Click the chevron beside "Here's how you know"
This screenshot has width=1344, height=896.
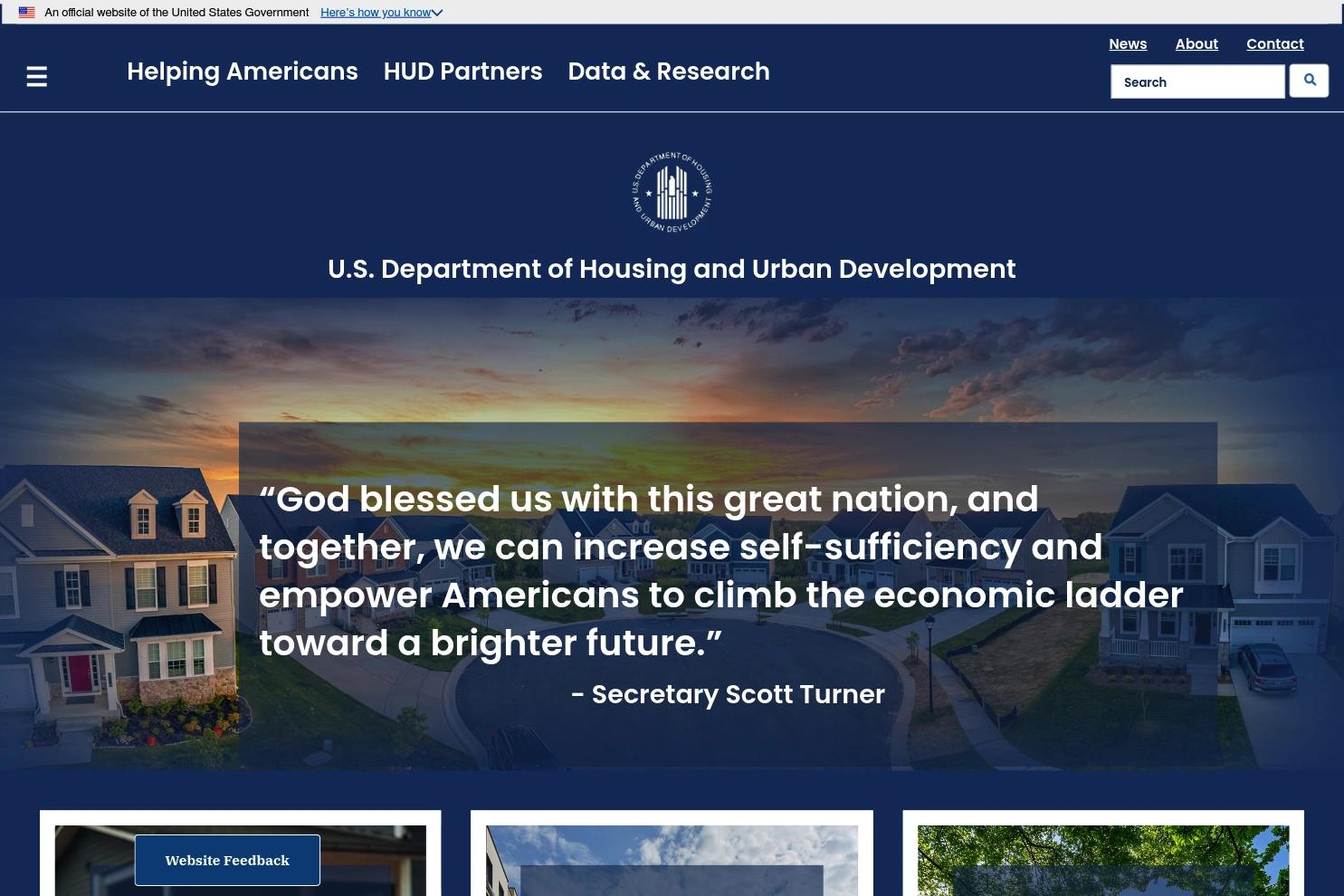pyautogui.click(x=436, y=12)
